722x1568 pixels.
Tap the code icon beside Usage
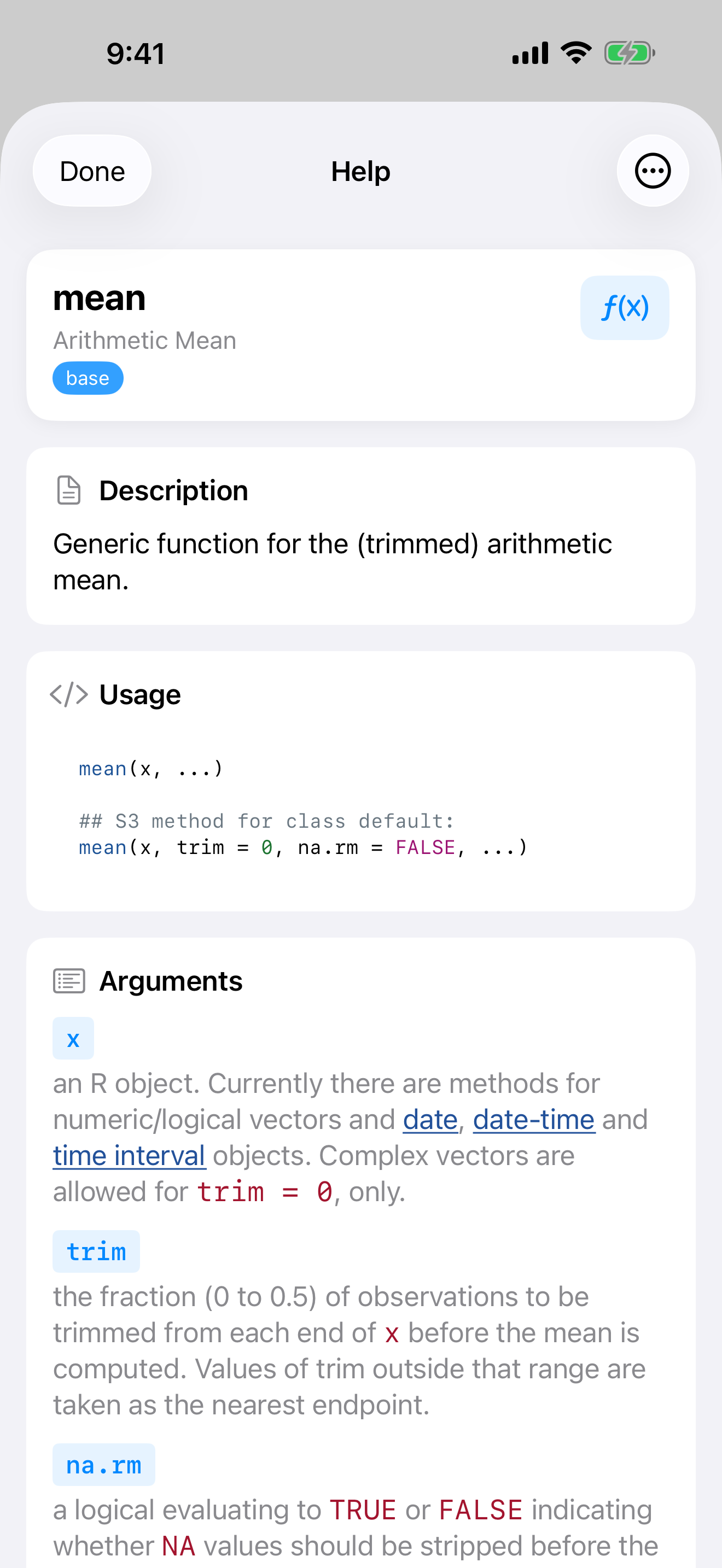click(70, 693)
